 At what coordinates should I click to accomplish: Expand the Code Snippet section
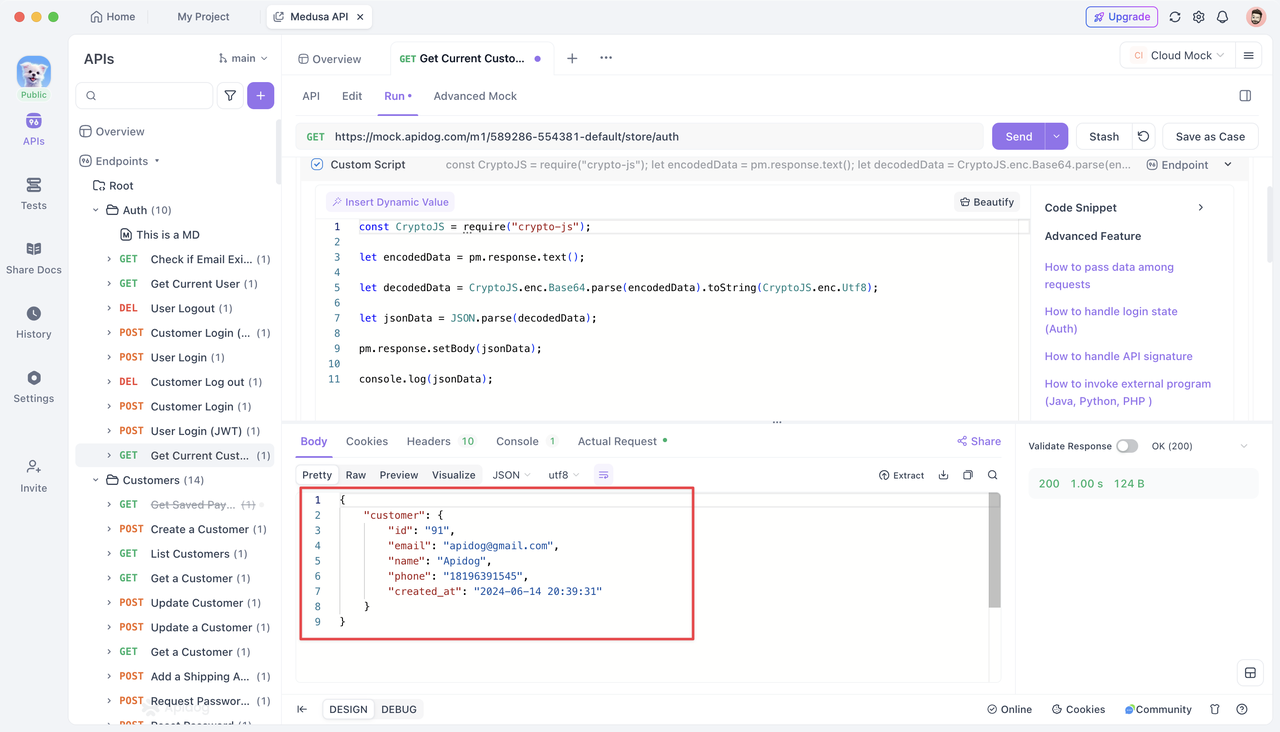[1201, 208]
